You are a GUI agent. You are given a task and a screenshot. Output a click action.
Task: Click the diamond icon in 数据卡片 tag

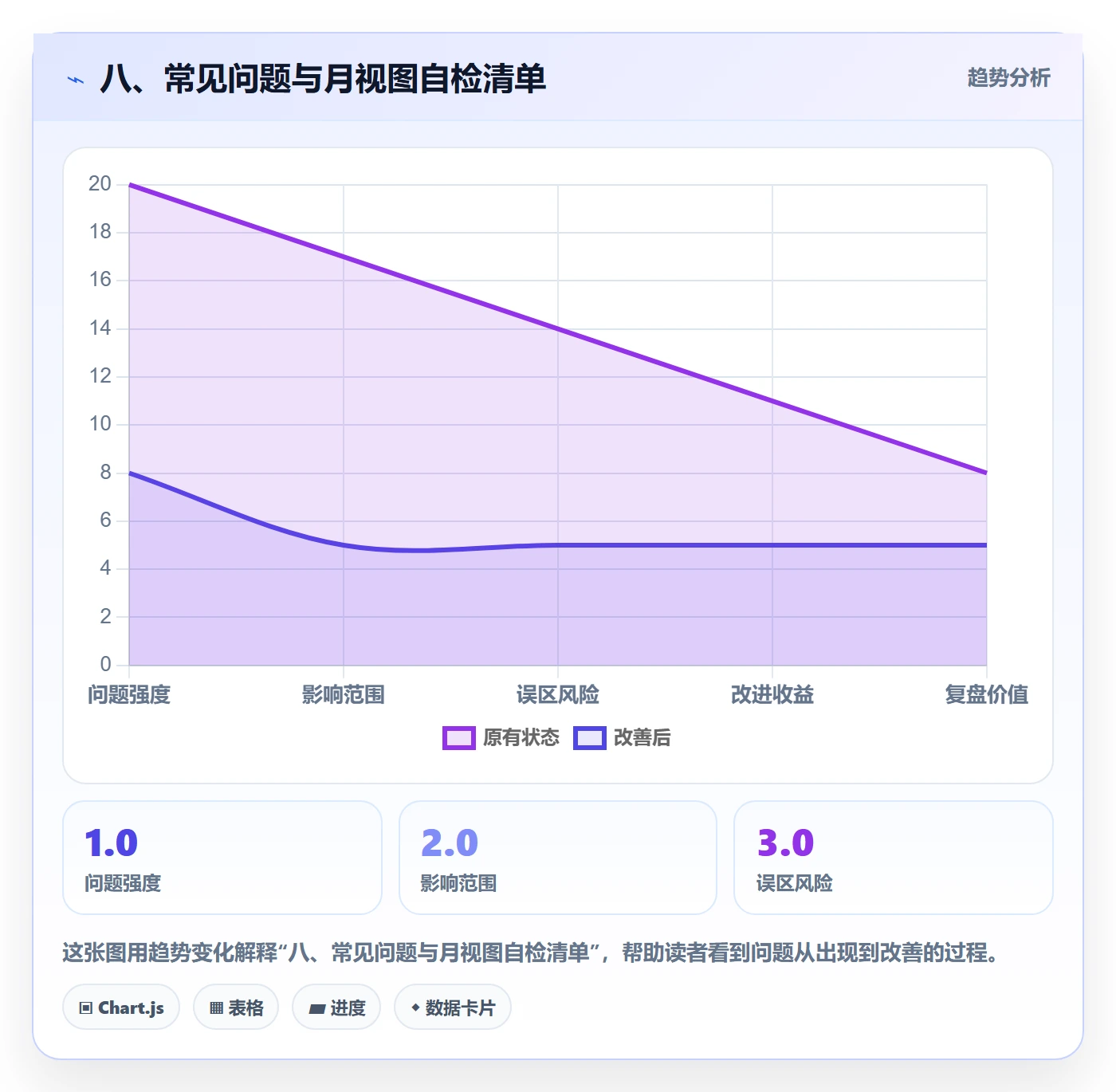(415, 1008)
